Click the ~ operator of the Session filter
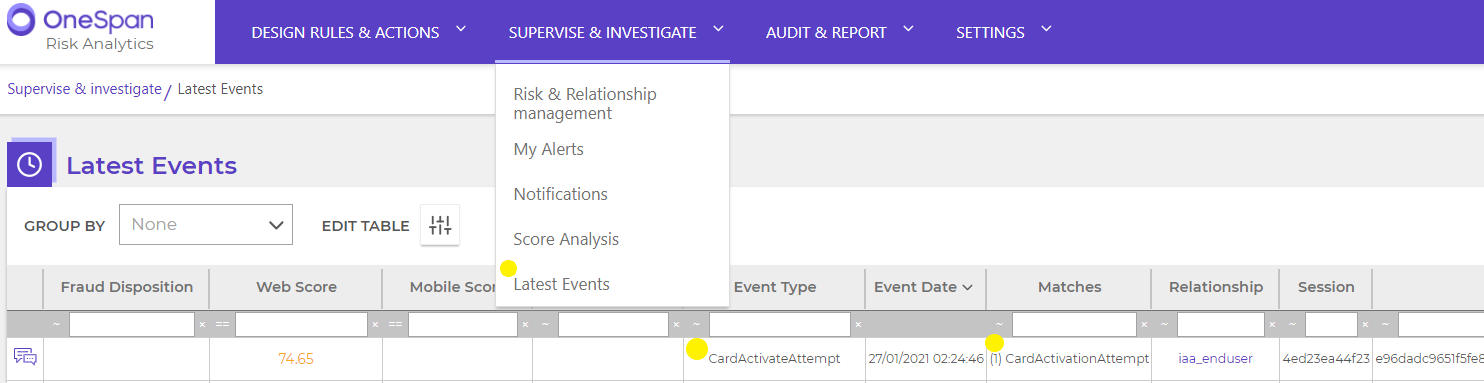The width and height of the screenshot is (1484, 383). pyautogui.click(x=1293, y=324)
